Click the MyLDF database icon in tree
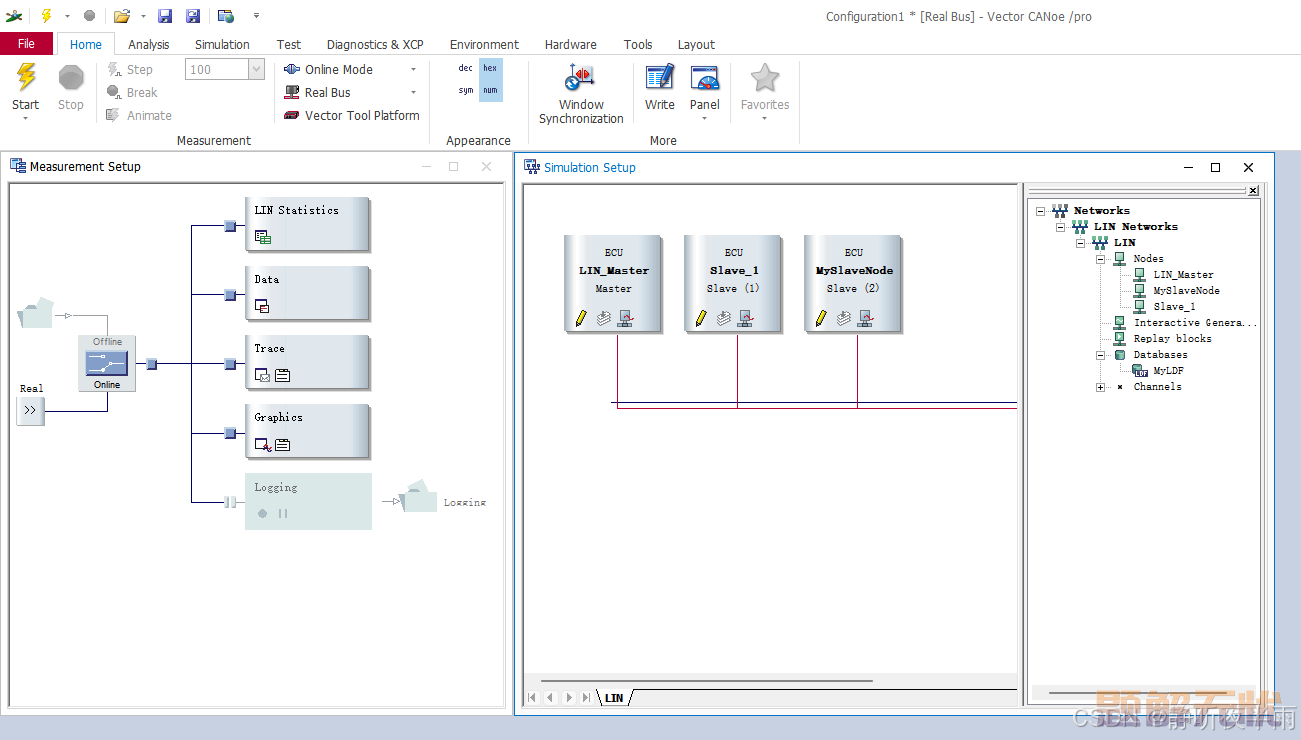The image size is (1301, 740). (1140, 370)
